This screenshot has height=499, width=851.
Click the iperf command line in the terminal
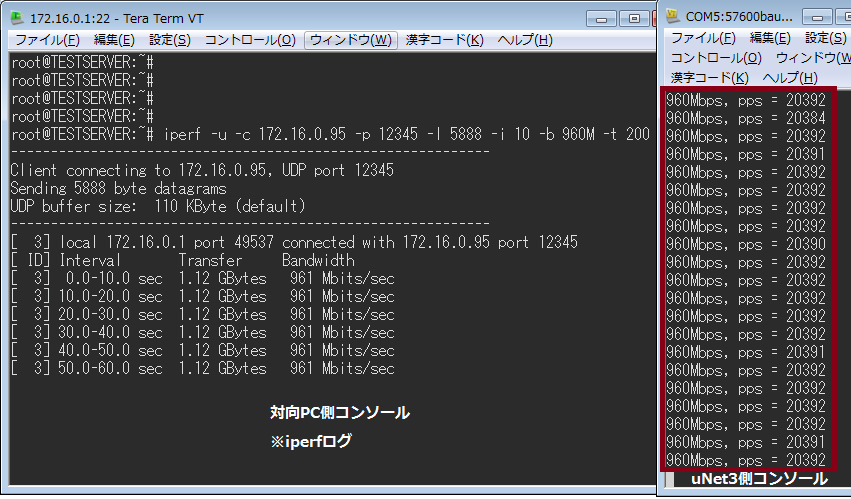(x=400, y=133)
